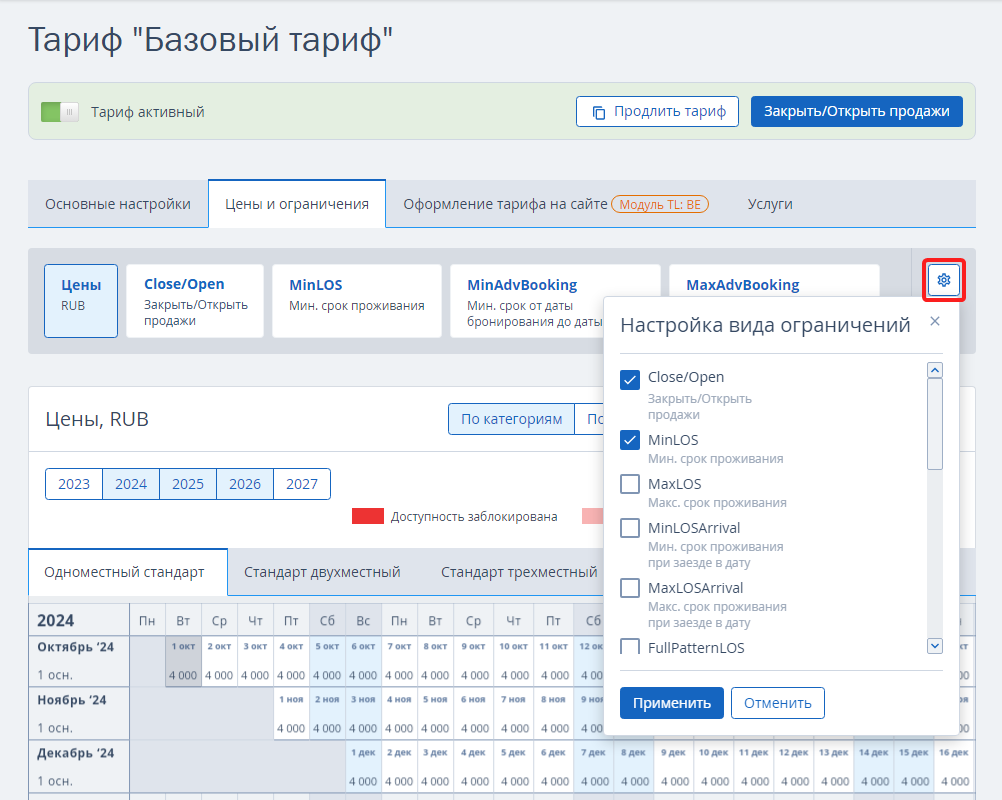The image size is (1002, 800).
Task: Uncheck the Close/Open checkbox
Action: [630, 380]
